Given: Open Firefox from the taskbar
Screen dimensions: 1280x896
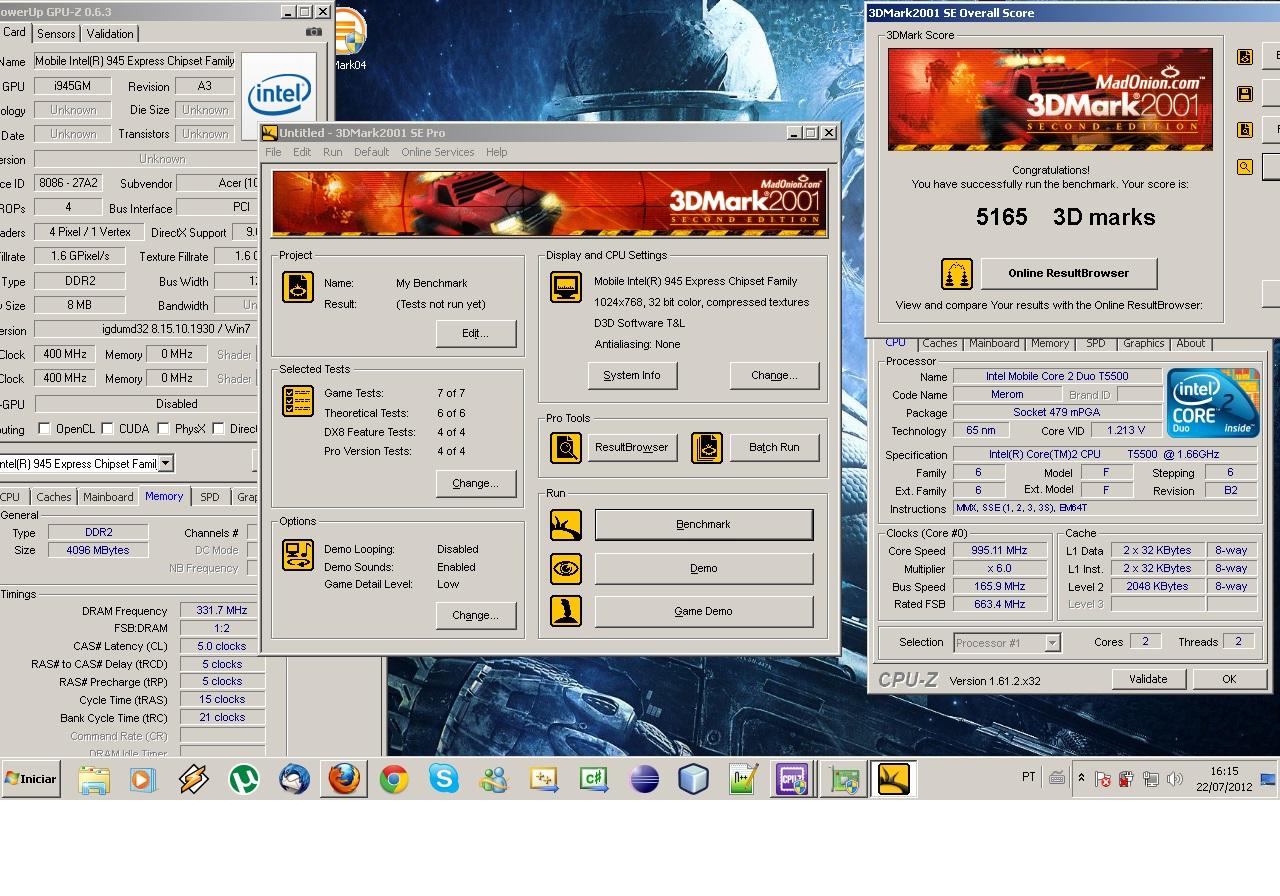Looking at the screenshot, I should [343, 779].
